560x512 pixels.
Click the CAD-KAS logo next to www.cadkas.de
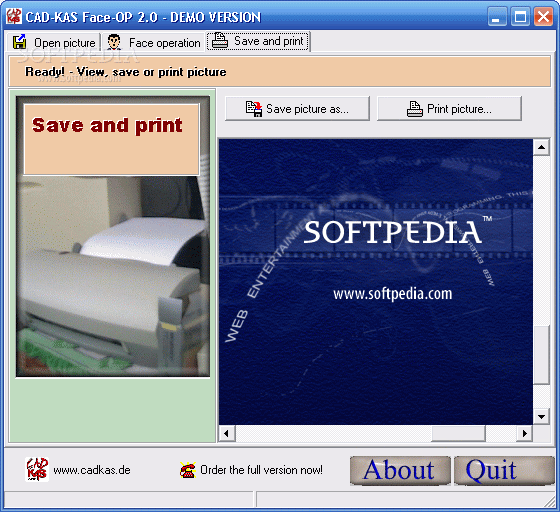(37, 470)
